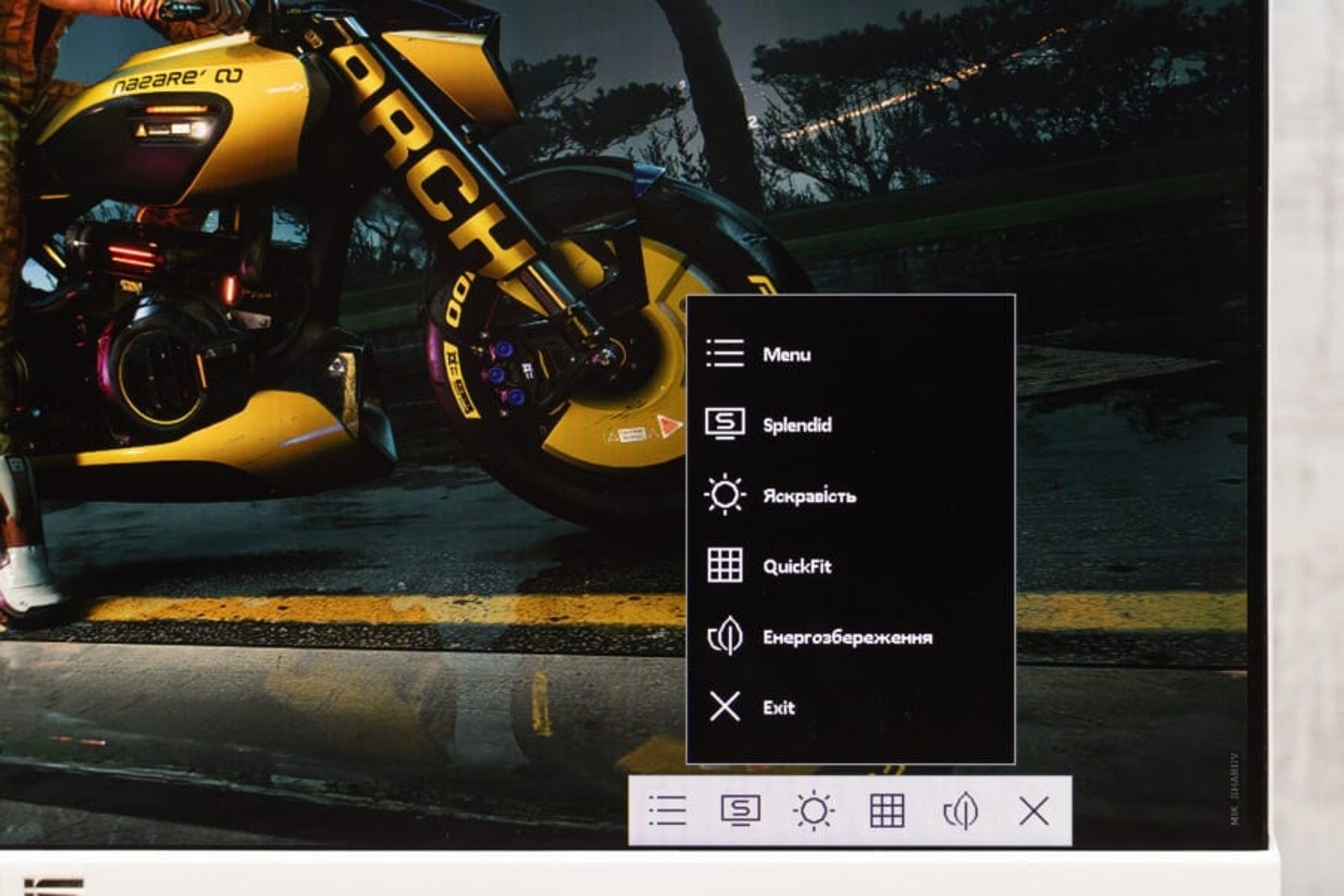Click the S monitor icon beside Splendid
The height and width of the screenshot is (896, 1344).
coord(725,424)
